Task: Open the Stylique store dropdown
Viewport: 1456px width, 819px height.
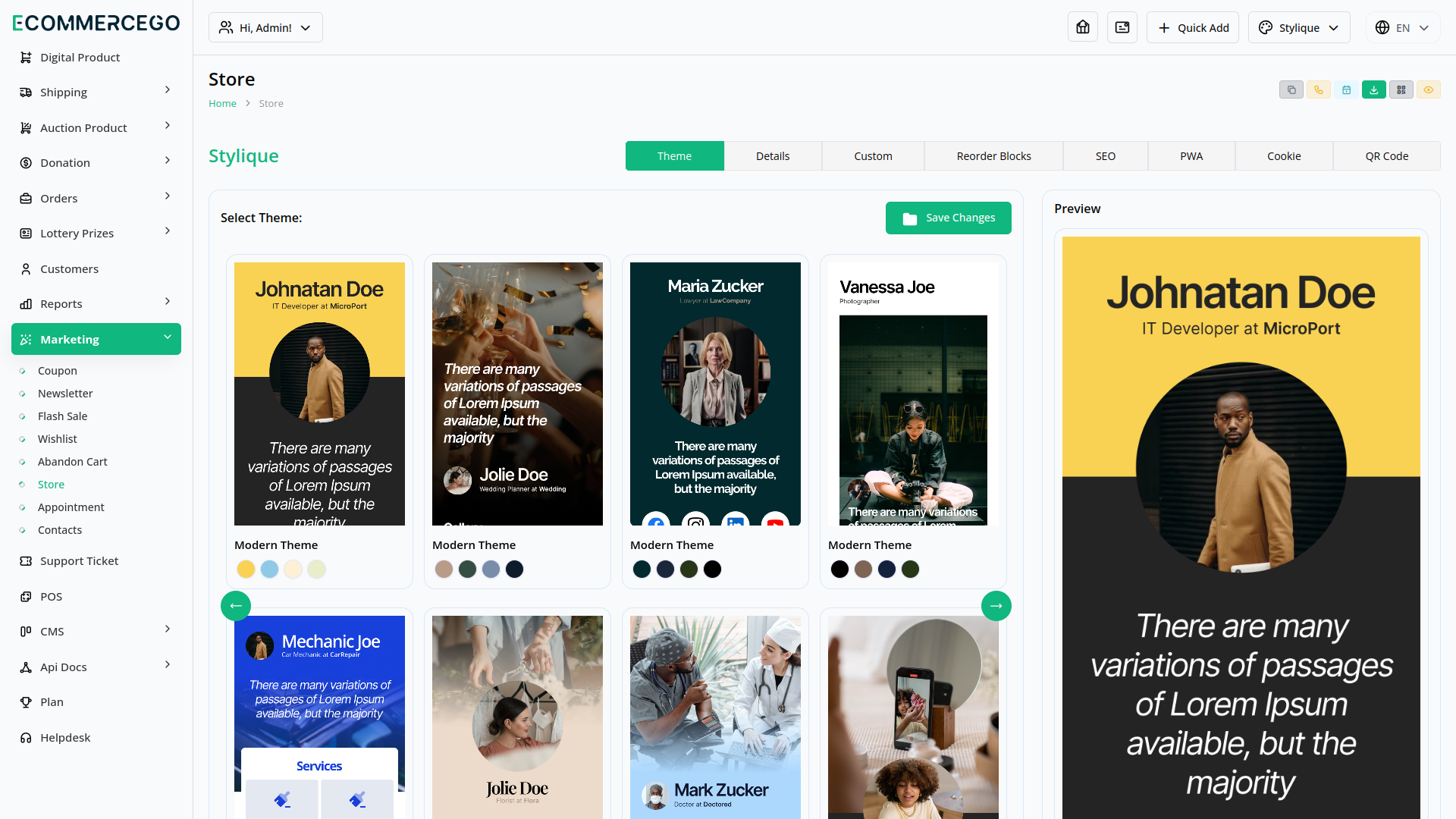Action: pyautogui.click(x=1299, y=27)
